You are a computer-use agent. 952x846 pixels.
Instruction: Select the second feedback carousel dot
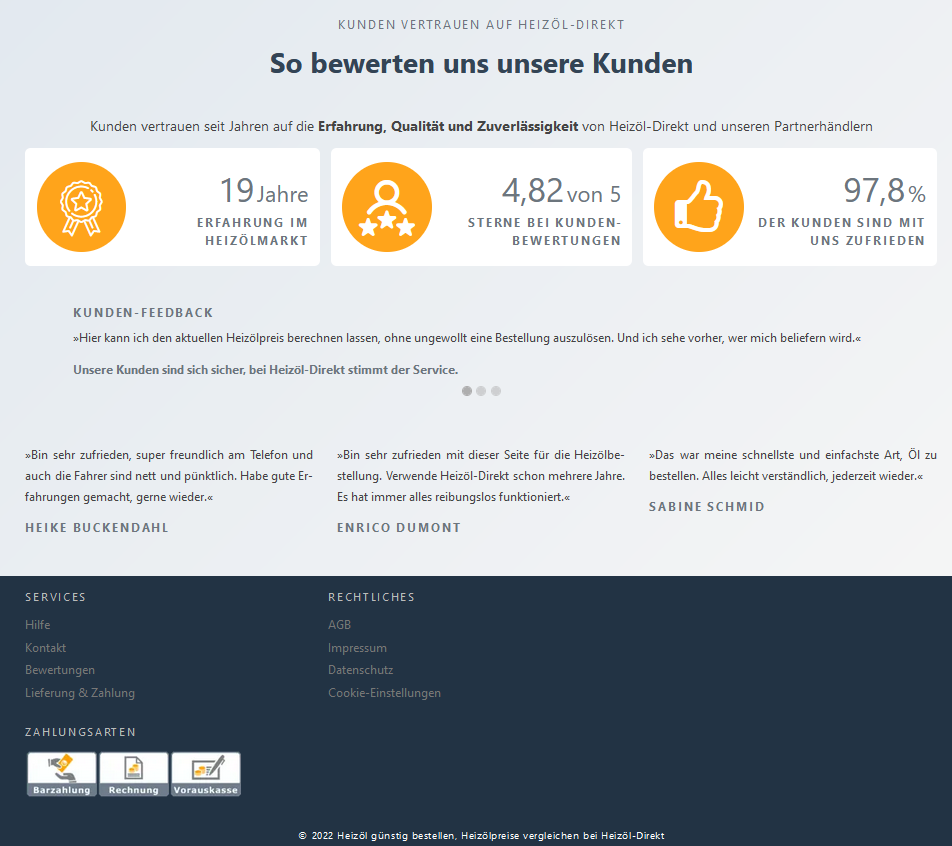(481, 391)
